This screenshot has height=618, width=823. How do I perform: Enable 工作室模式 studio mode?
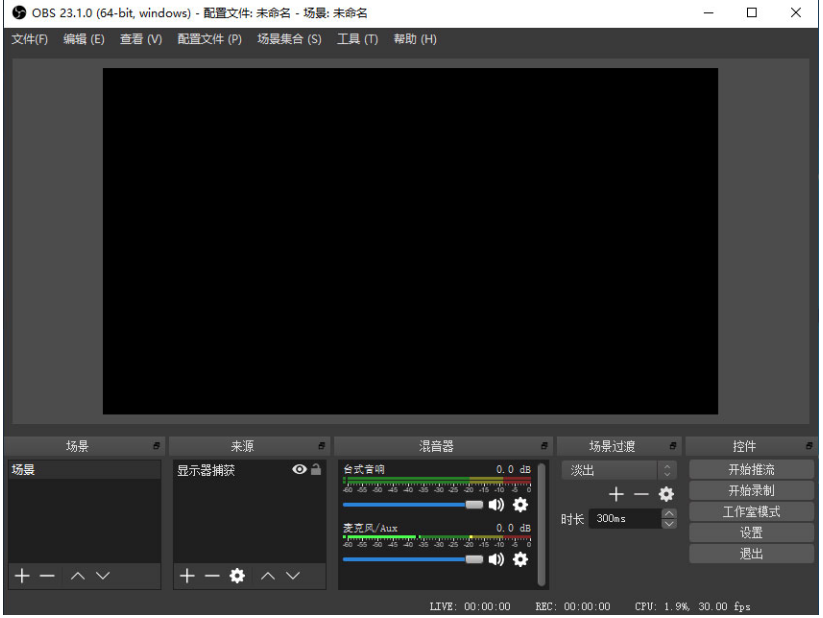[751, 511]
